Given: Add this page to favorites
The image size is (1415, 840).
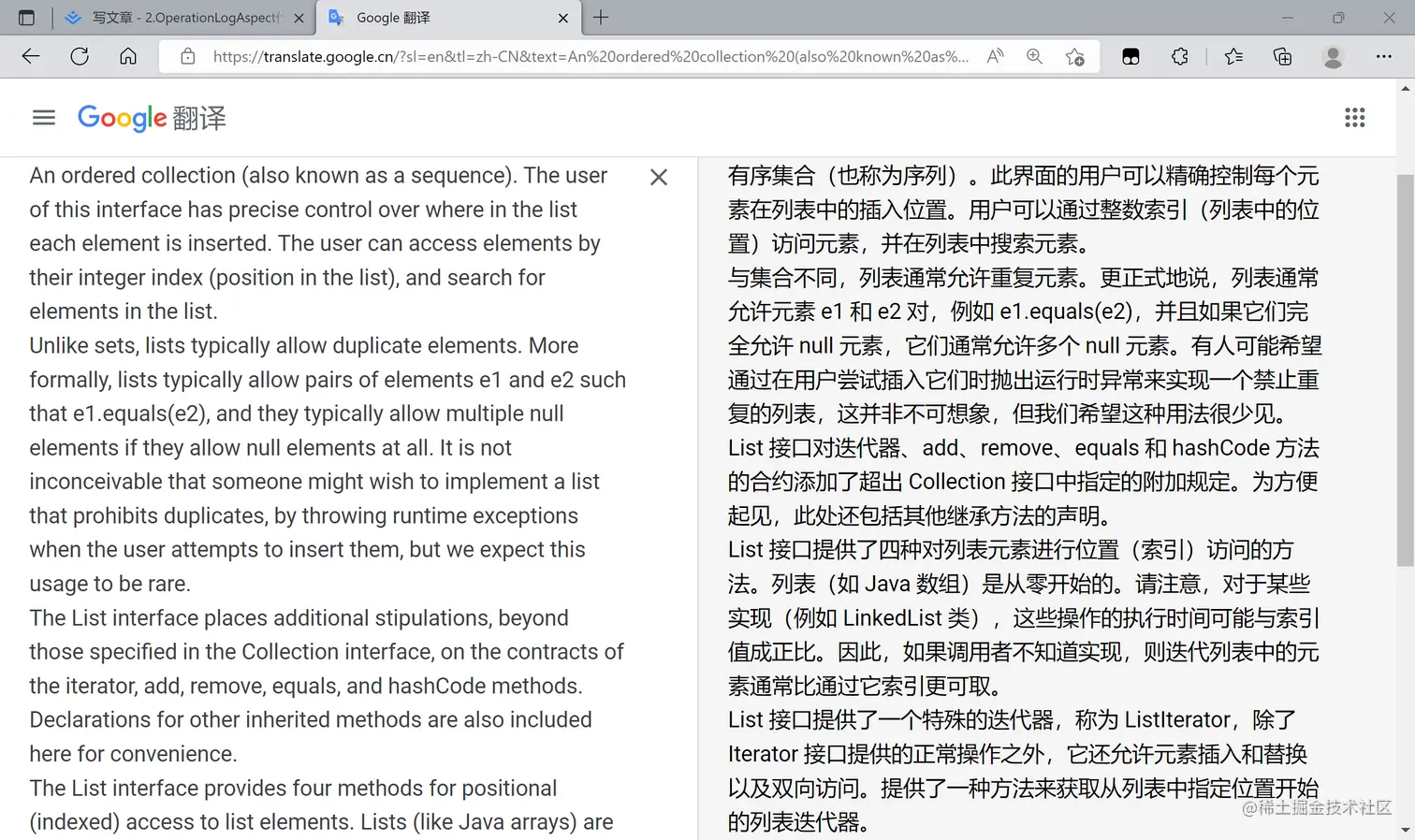Looking at the screenshot, I should pyautogui.click(x=1074, y=56).
